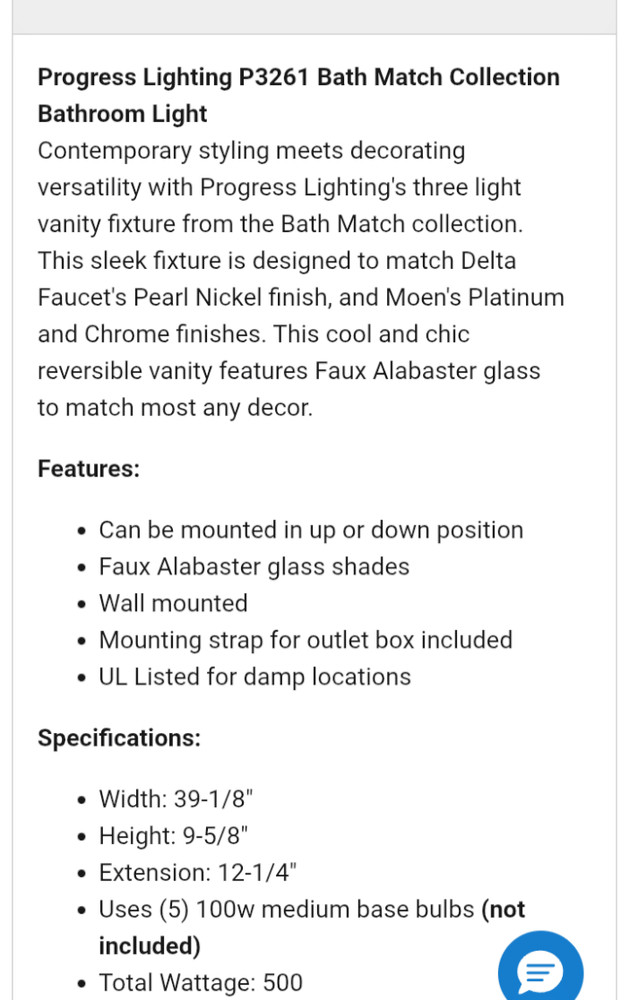
Task: Click 'Mounting strap for outlet box included'
Action: click(305, 640)
